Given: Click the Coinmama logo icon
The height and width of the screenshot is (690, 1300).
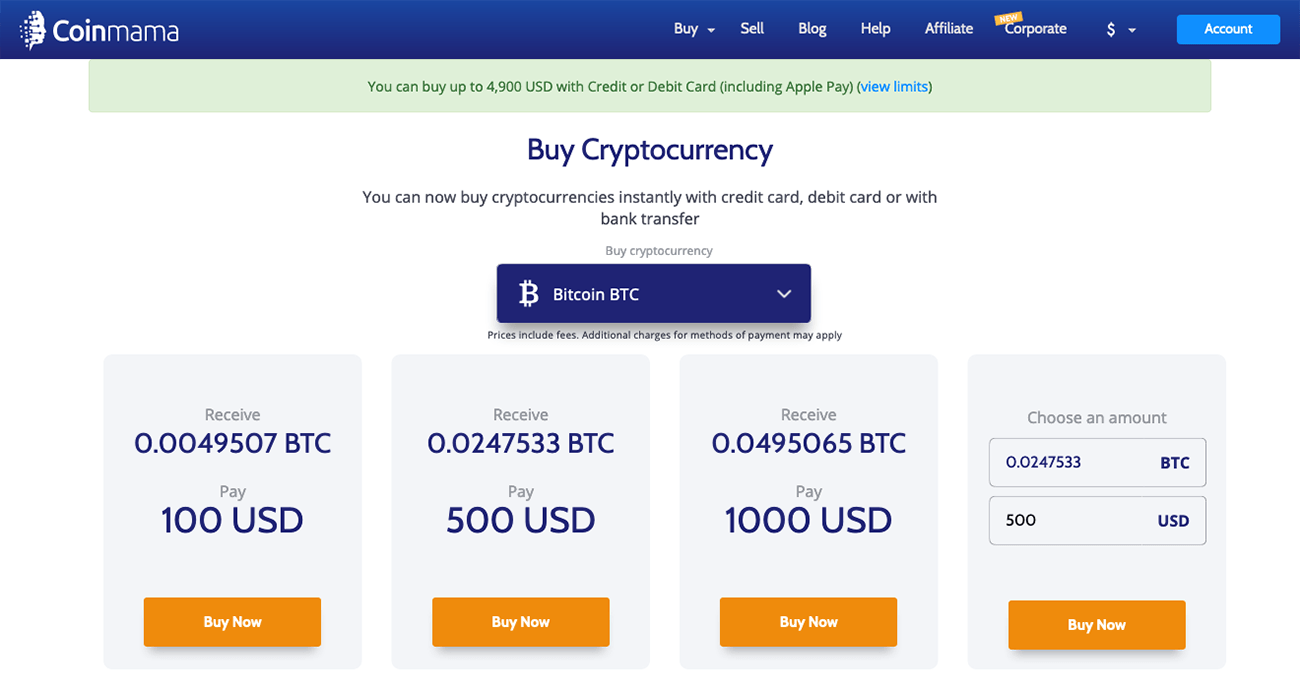Looking at the screenshot, I should pyautogui.click(x=33, y=30).
